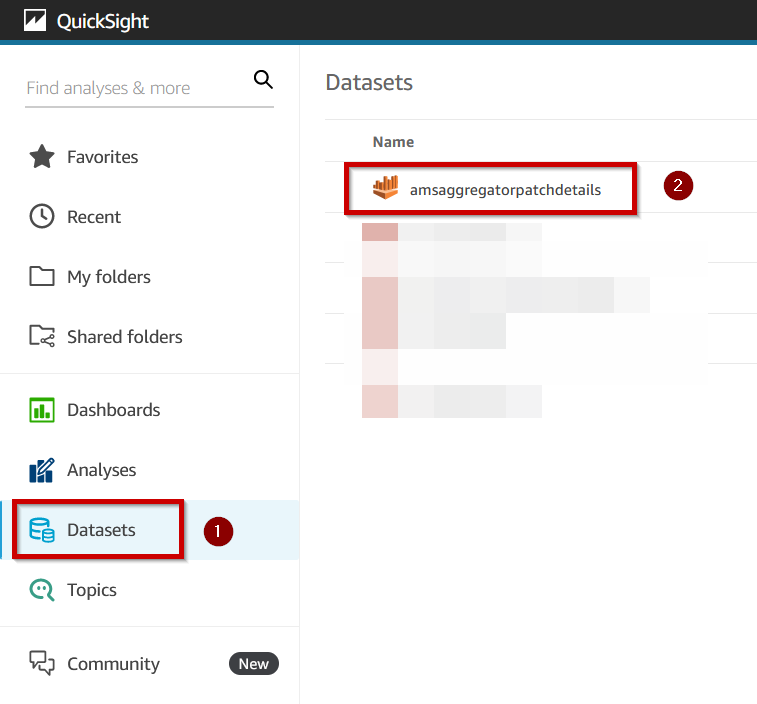757x704 pixels.
Task: Click the New badge beside Community
Action: [253, 663]
